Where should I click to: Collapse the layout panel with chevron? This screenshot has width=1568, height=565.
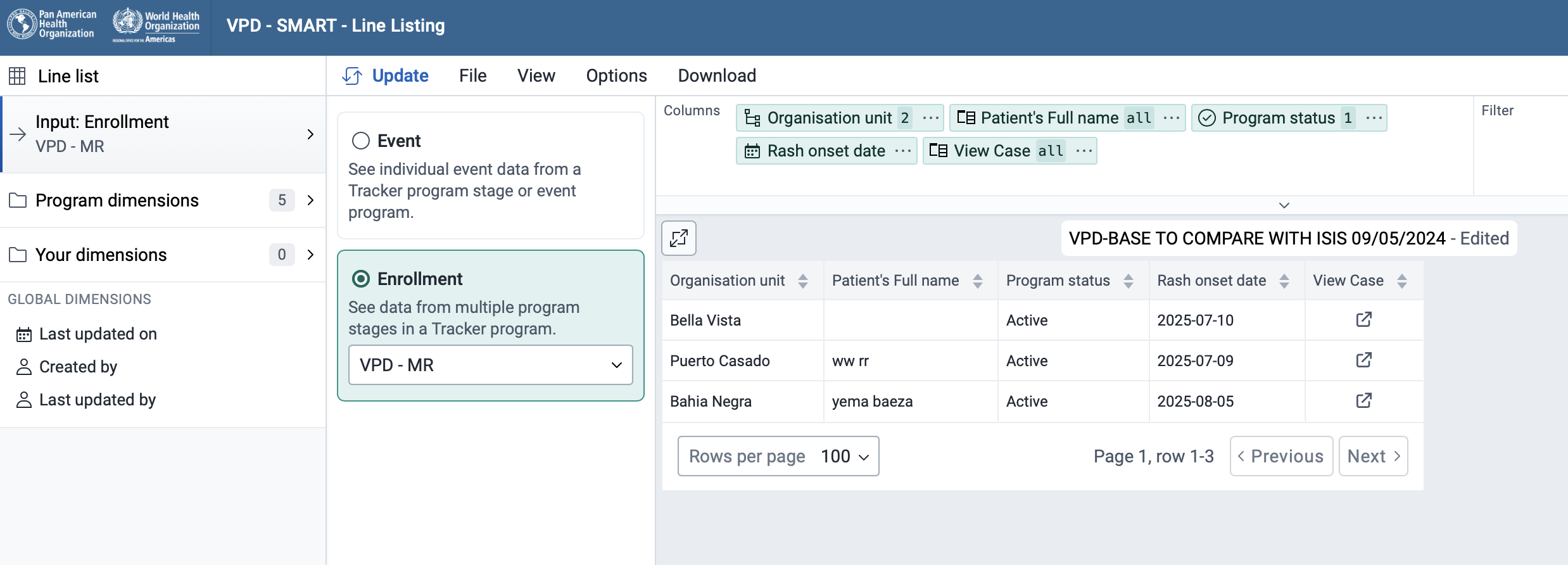[x=1284, y=205]
